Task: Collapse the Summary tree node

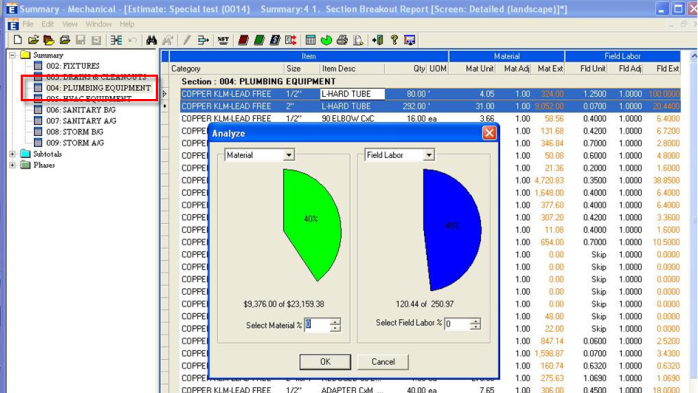Action: 12,55
